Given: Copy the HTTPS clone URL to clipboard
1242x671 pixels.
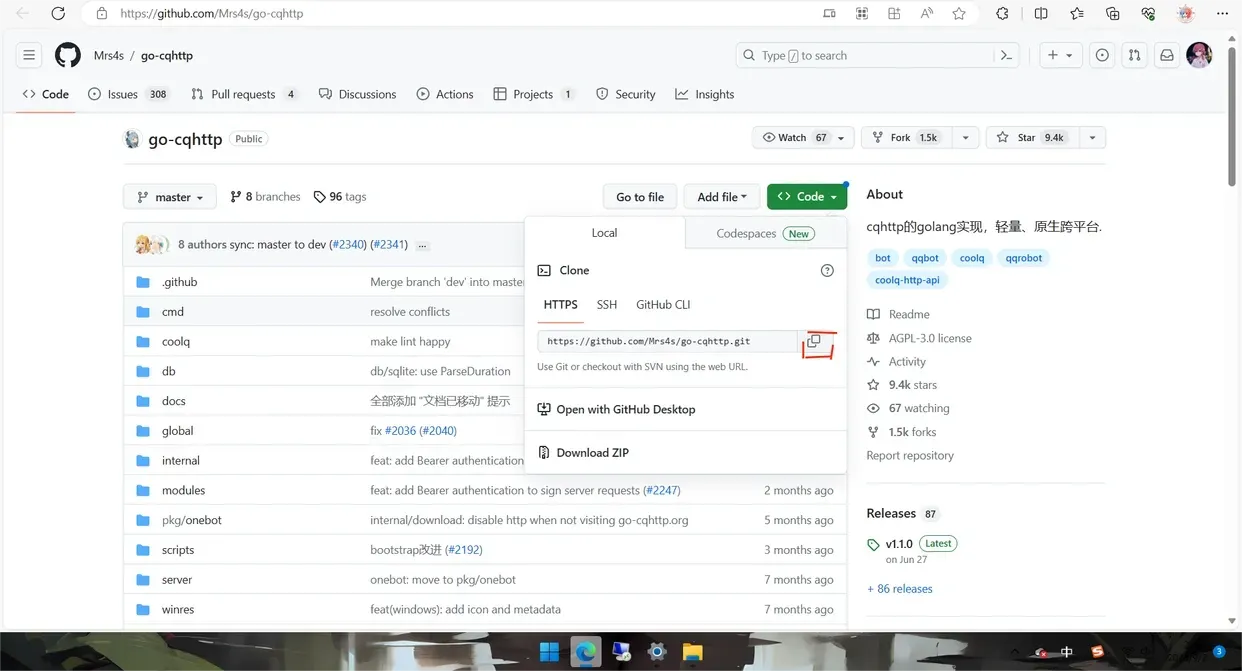Looking at the screenshot, I should tap(814, 342).
